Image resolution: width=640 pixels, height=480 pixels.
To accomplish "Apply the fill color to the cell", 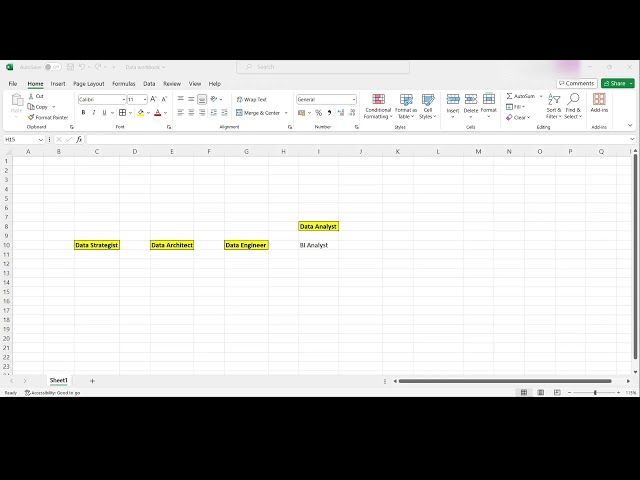I will pyautogui.click(x=141, y=113).
